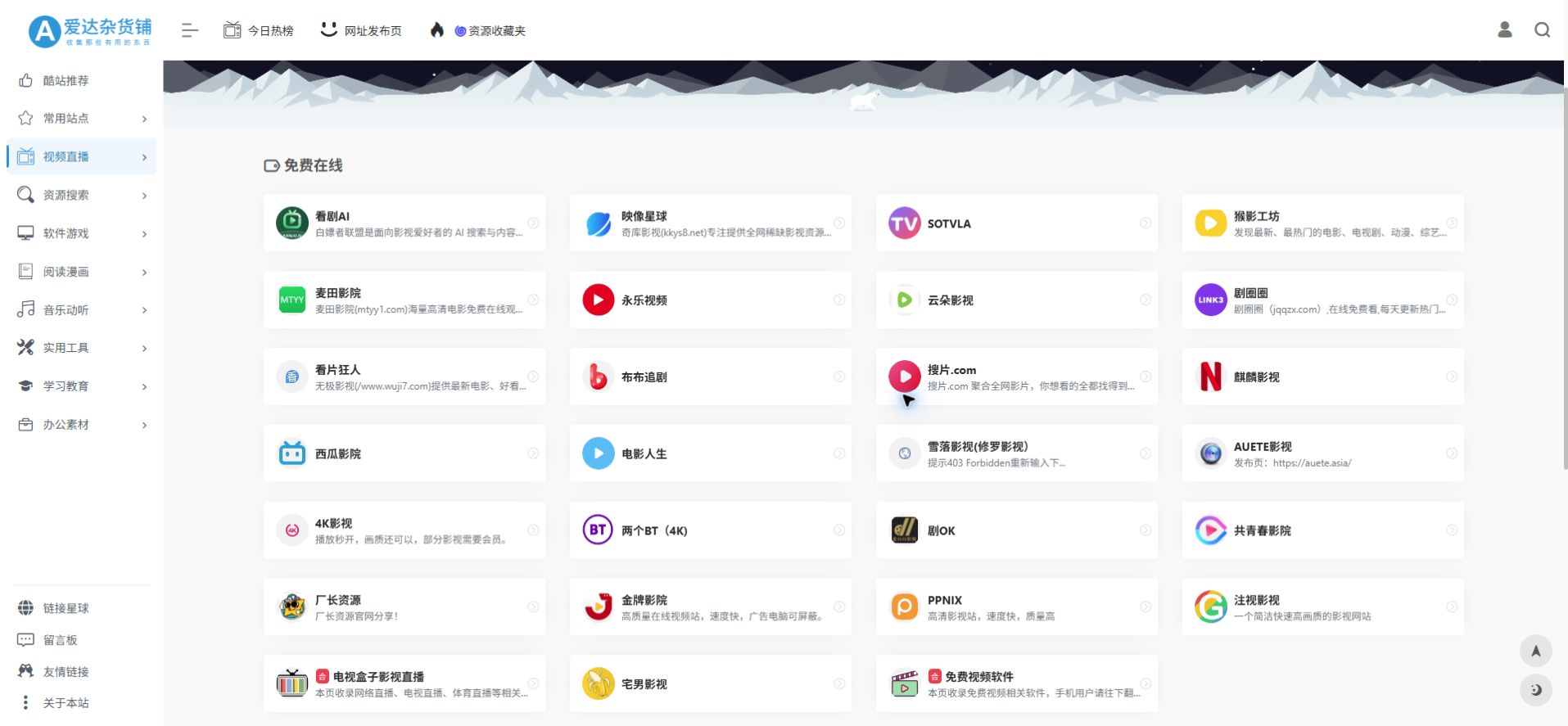The width and height of the screenshot is (1568, 726).
Task: Toggle the night mode moon button
Action: pos(1536,690)
